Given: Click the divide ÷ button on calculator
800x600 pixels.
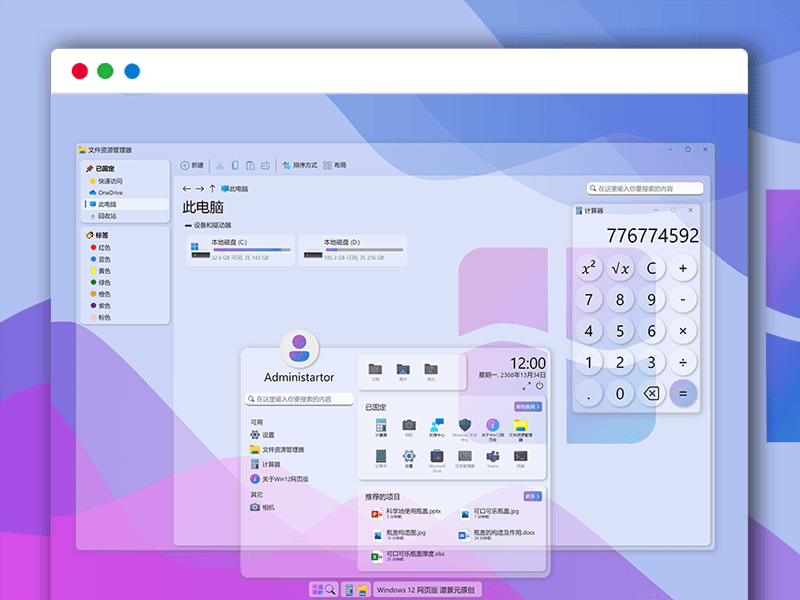Looking at the screenshot, I should [683, 362].
